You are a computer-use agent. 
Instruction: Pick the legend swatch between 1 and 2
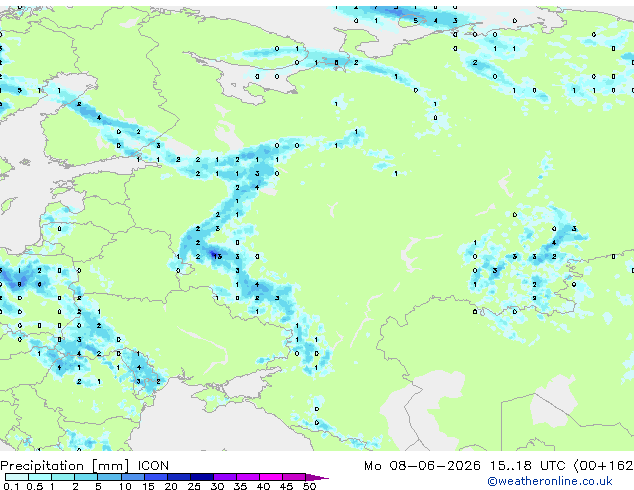pos(63,477)
